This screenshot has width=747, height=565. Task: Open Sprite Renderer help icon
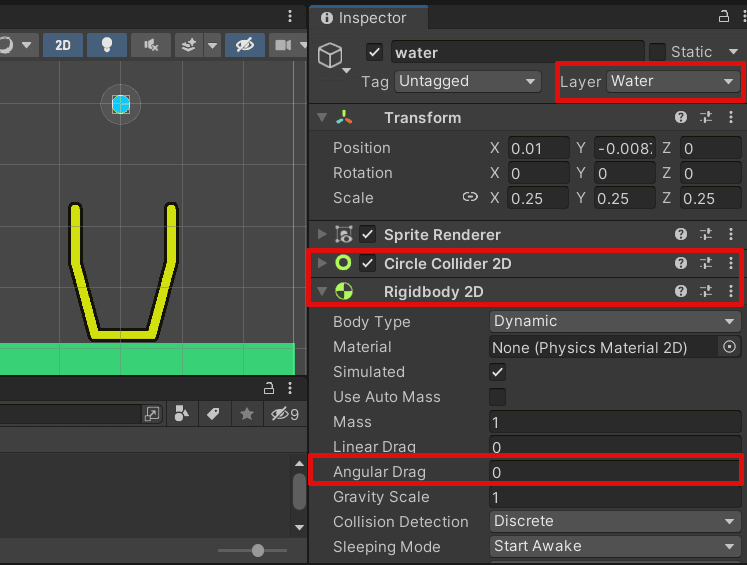681,234
